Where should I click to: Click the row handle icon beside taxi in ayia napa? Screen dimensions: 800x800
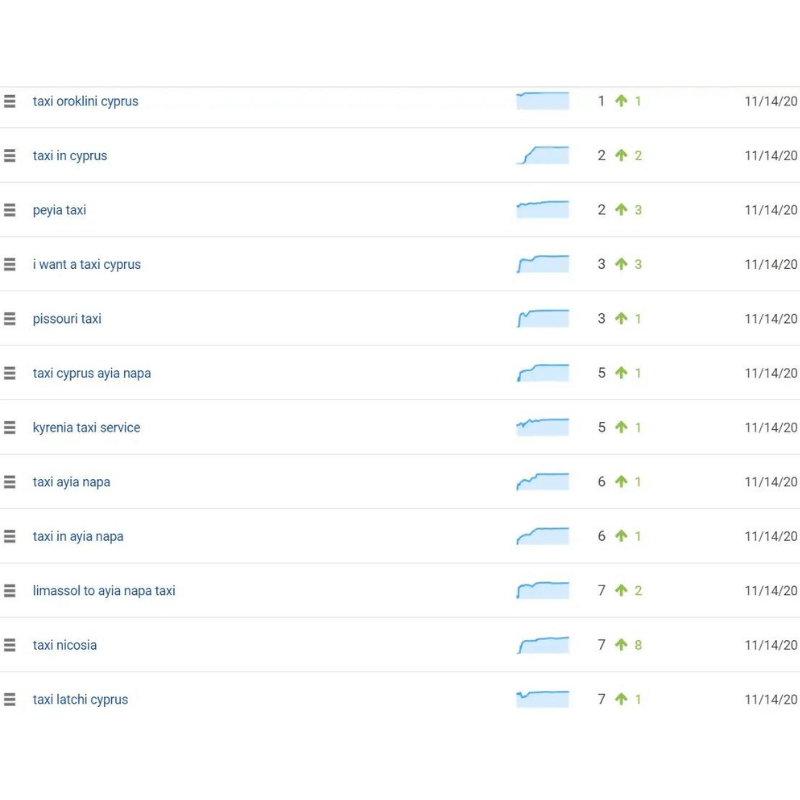(x=10, y=536)
